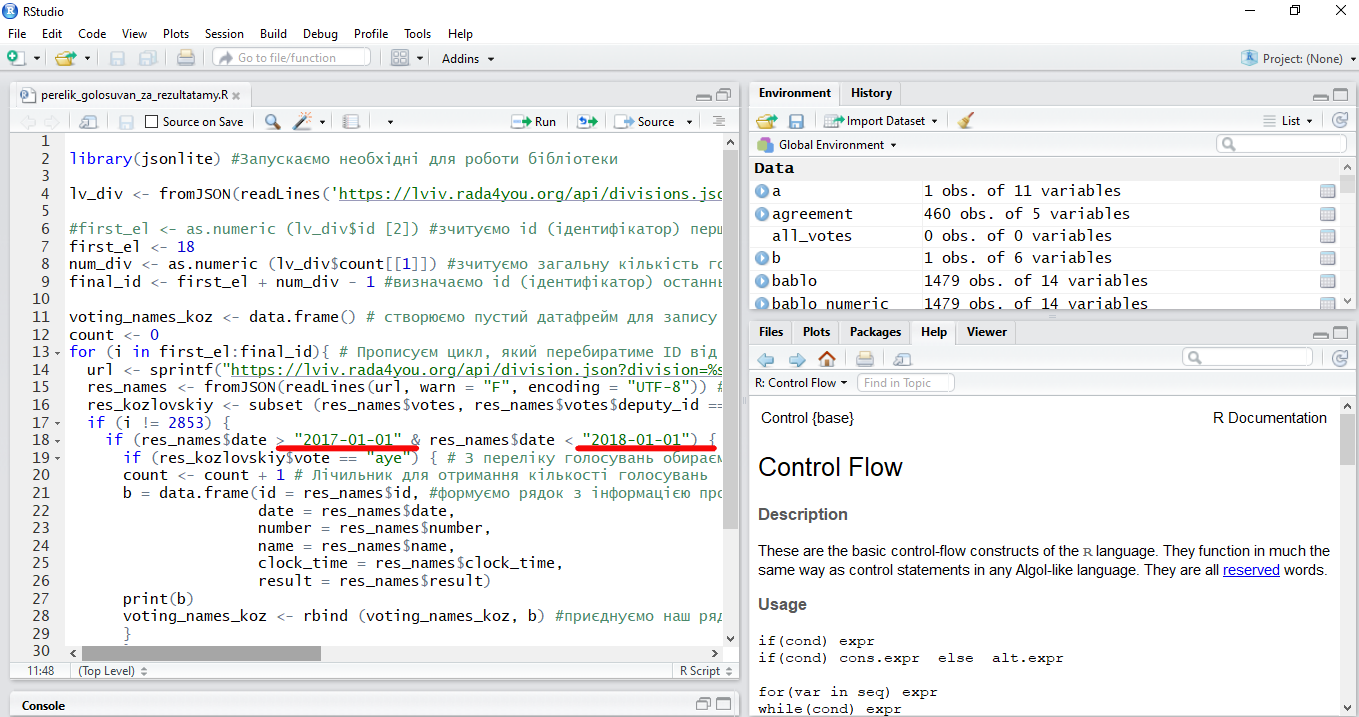This screenshot has width=1359, height=717.
Task: Click the Save All documents icon
Action: [x=147, y=58]
